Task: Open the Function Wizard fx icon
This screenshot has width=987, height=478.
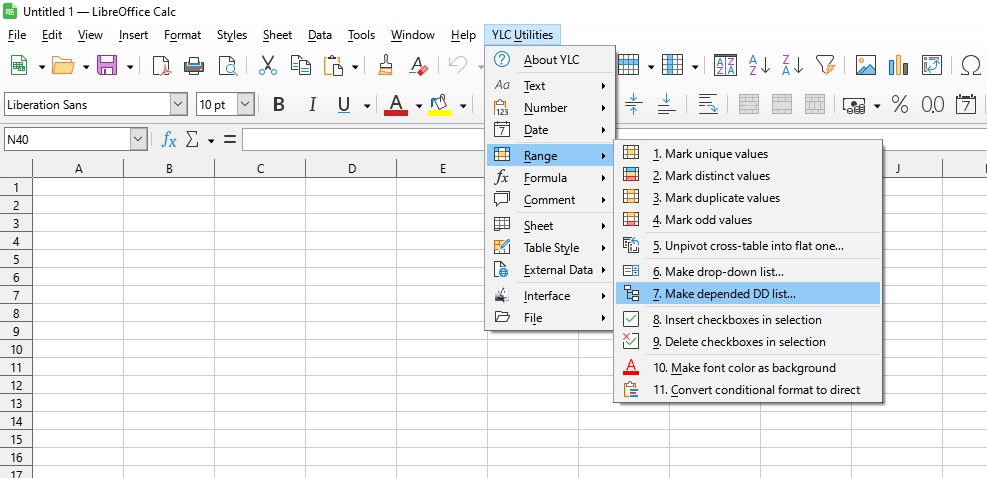Action: pos(169,140)
